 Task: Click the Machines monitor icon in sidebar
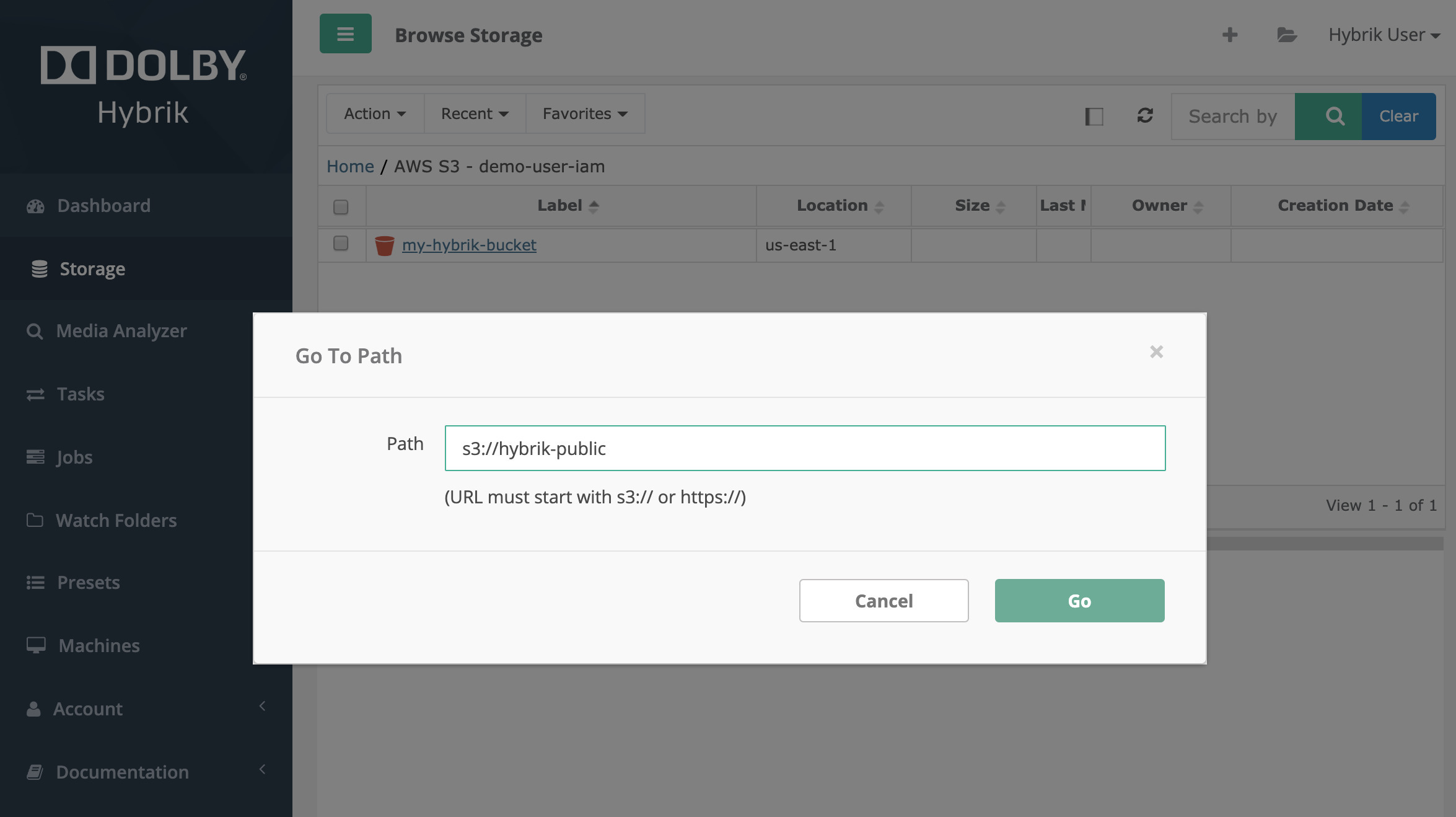coord(36,645)
